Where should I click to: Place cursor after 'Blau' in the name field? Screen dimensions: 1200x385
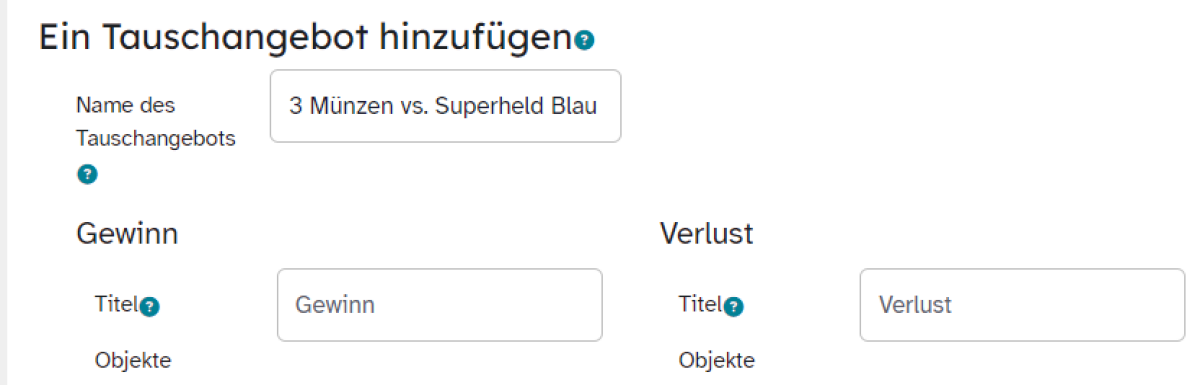600,106
